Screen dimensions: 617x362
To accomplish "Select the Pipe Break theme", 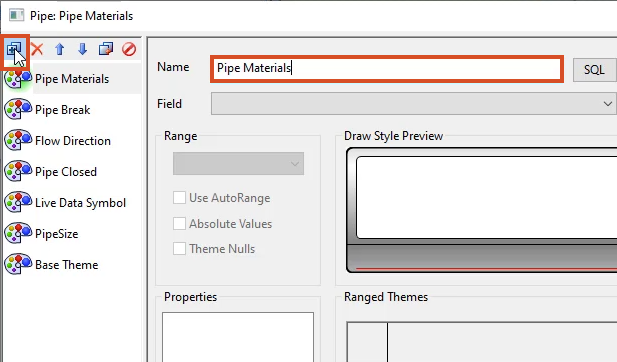I will pos(62,110).
